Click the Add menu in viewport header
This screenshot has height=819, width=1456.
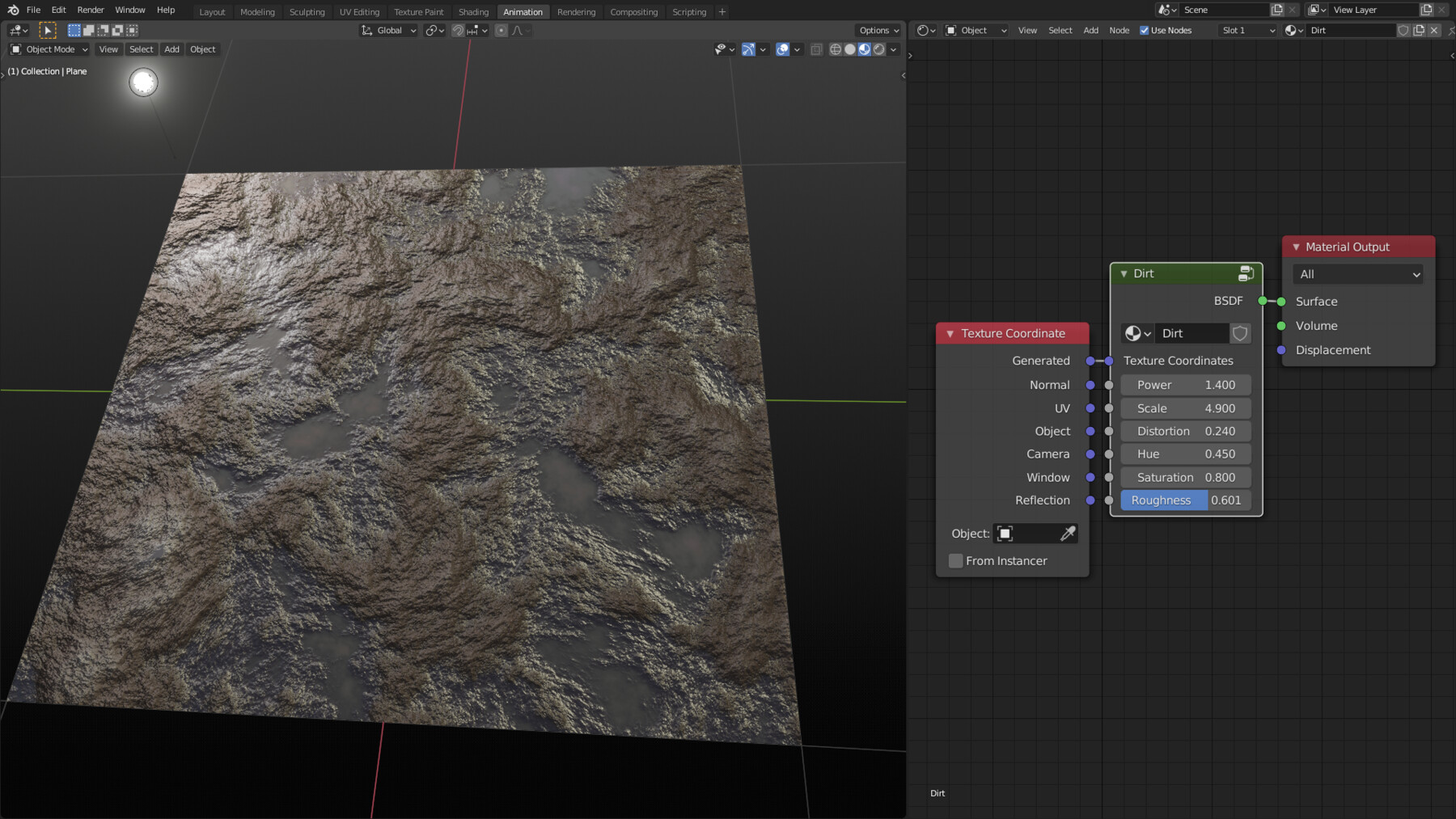[x=171, y=49]
